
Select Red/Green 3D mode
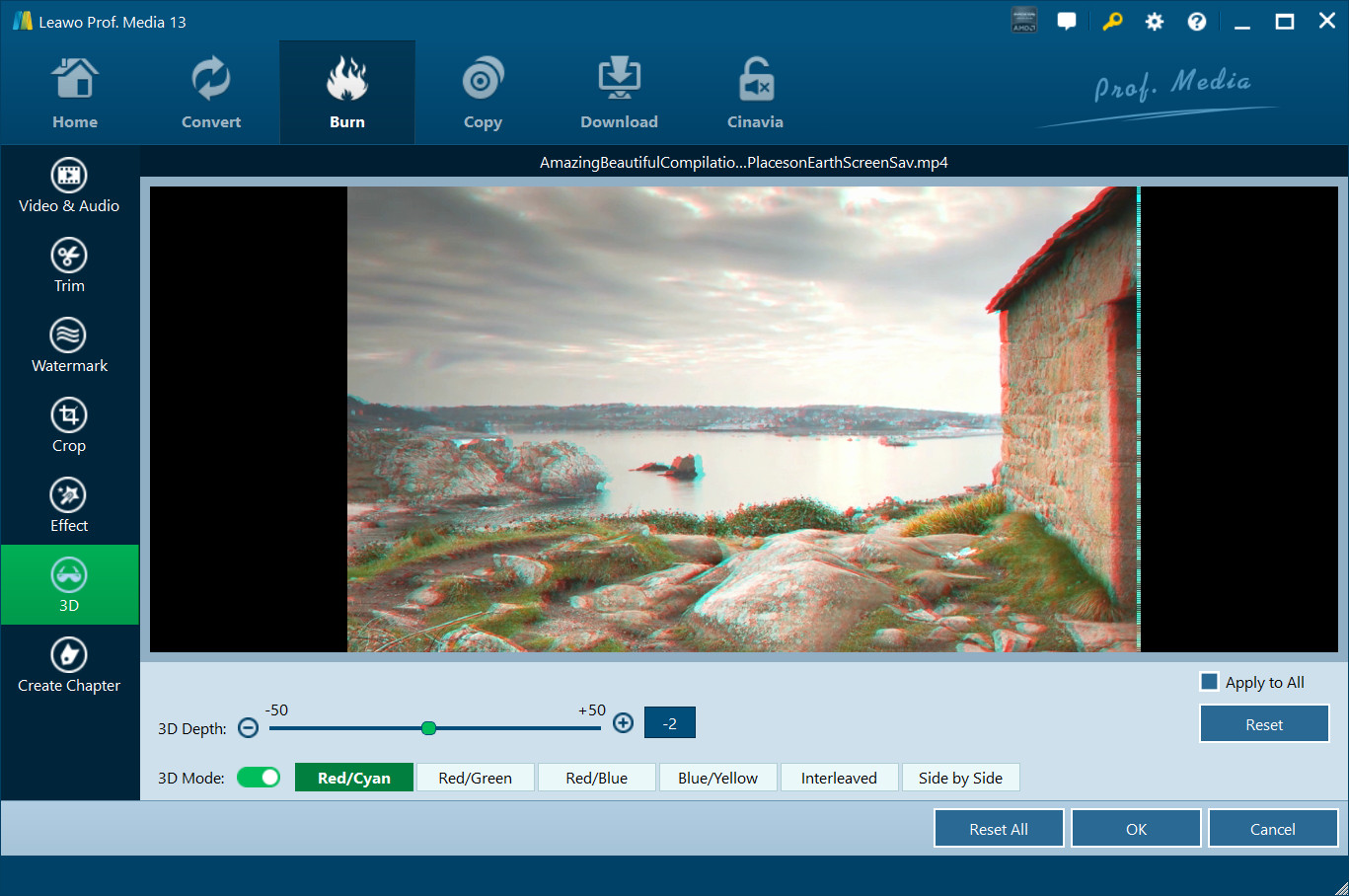coord(475,778)
